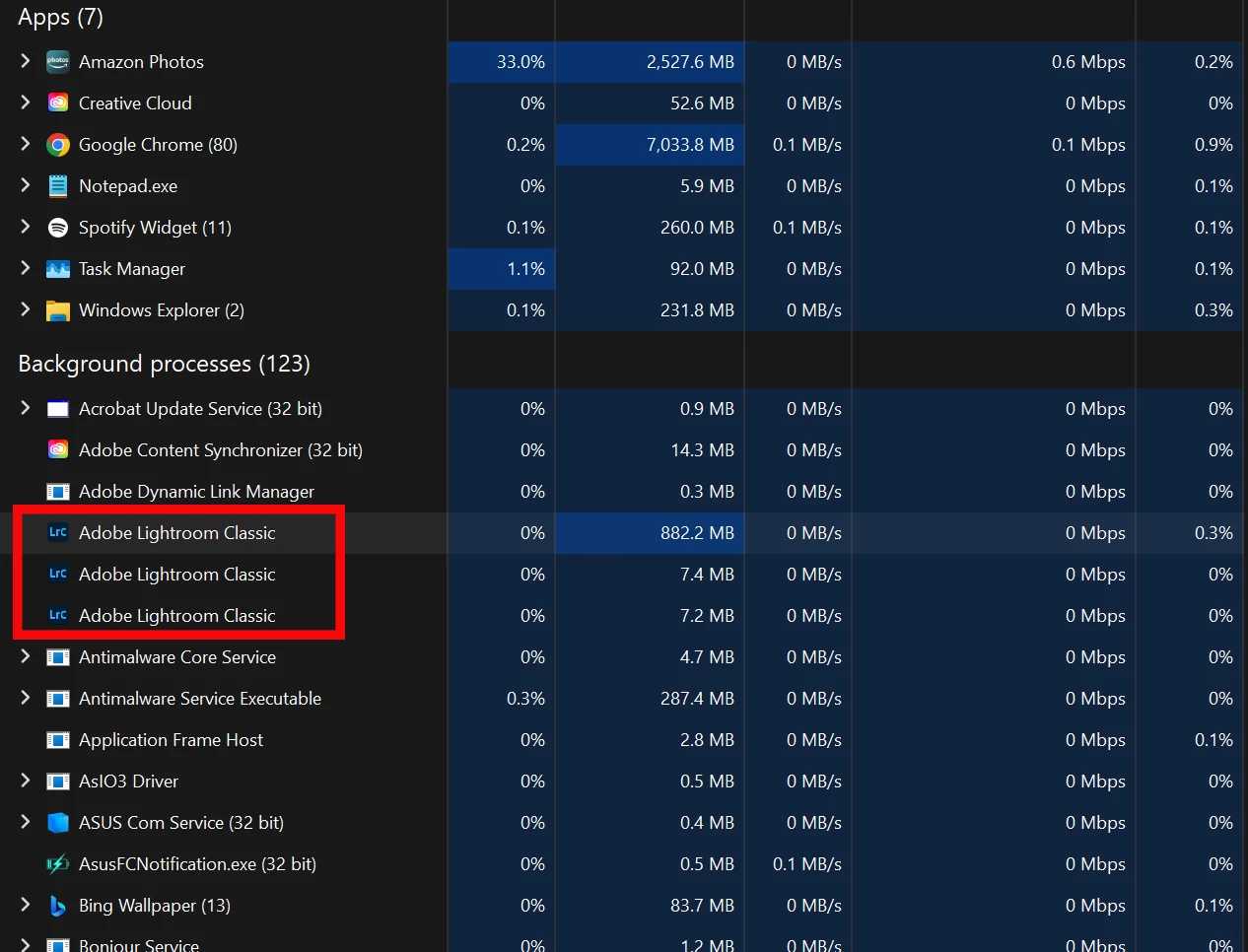Expand Google Chrome (80) processes

point(26,144)
